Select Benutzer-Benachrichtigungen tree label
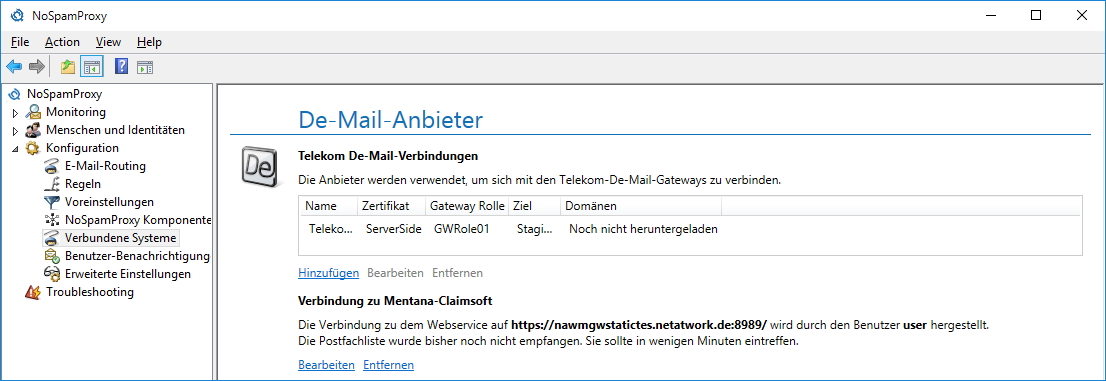Viewport: 1106px width, 381px height. pos(138,255)
